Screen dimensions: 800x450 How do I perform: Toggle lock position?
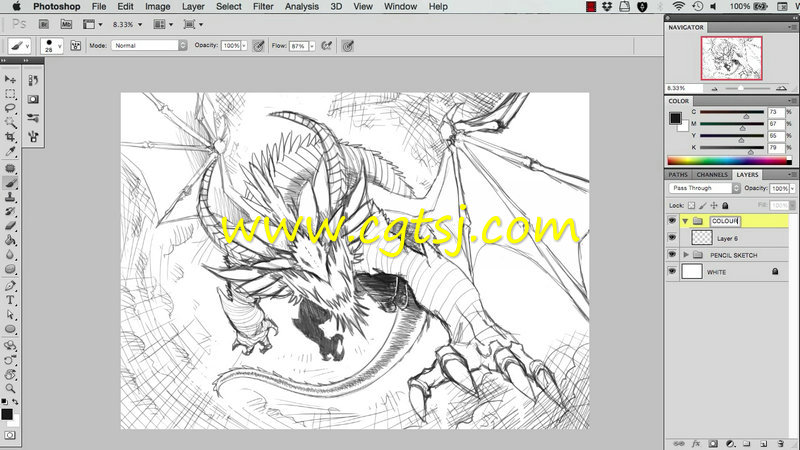point(714,206)
